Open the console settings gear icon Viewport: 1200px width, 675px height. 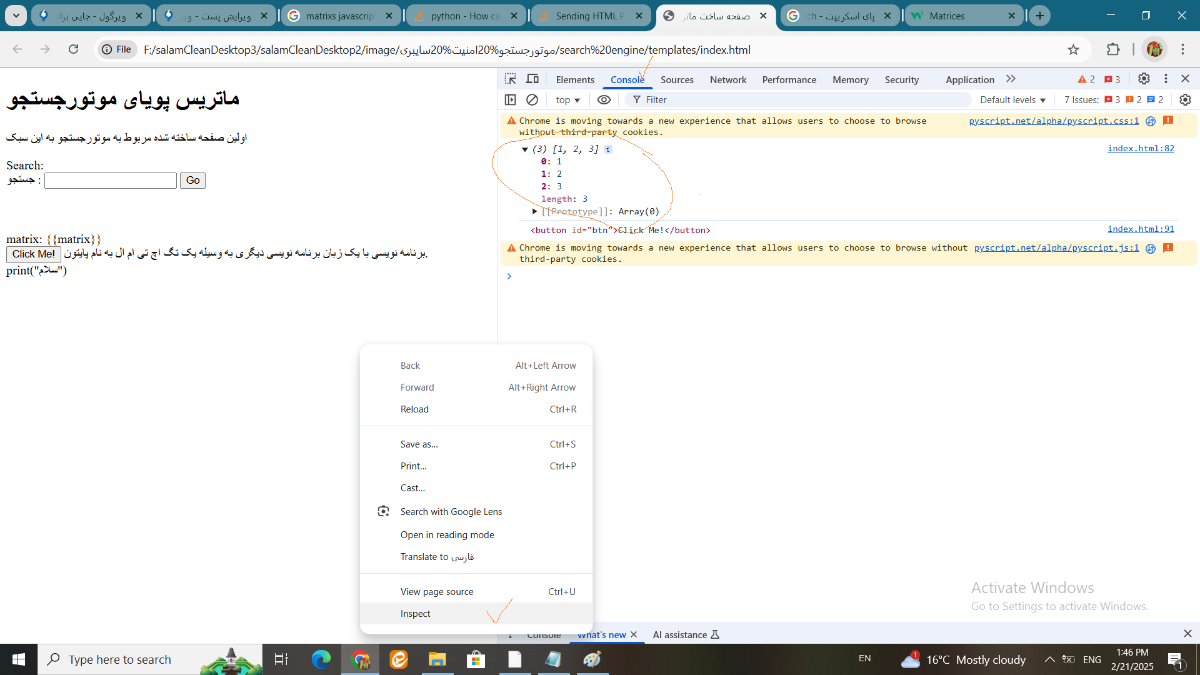pos(1185,100)
